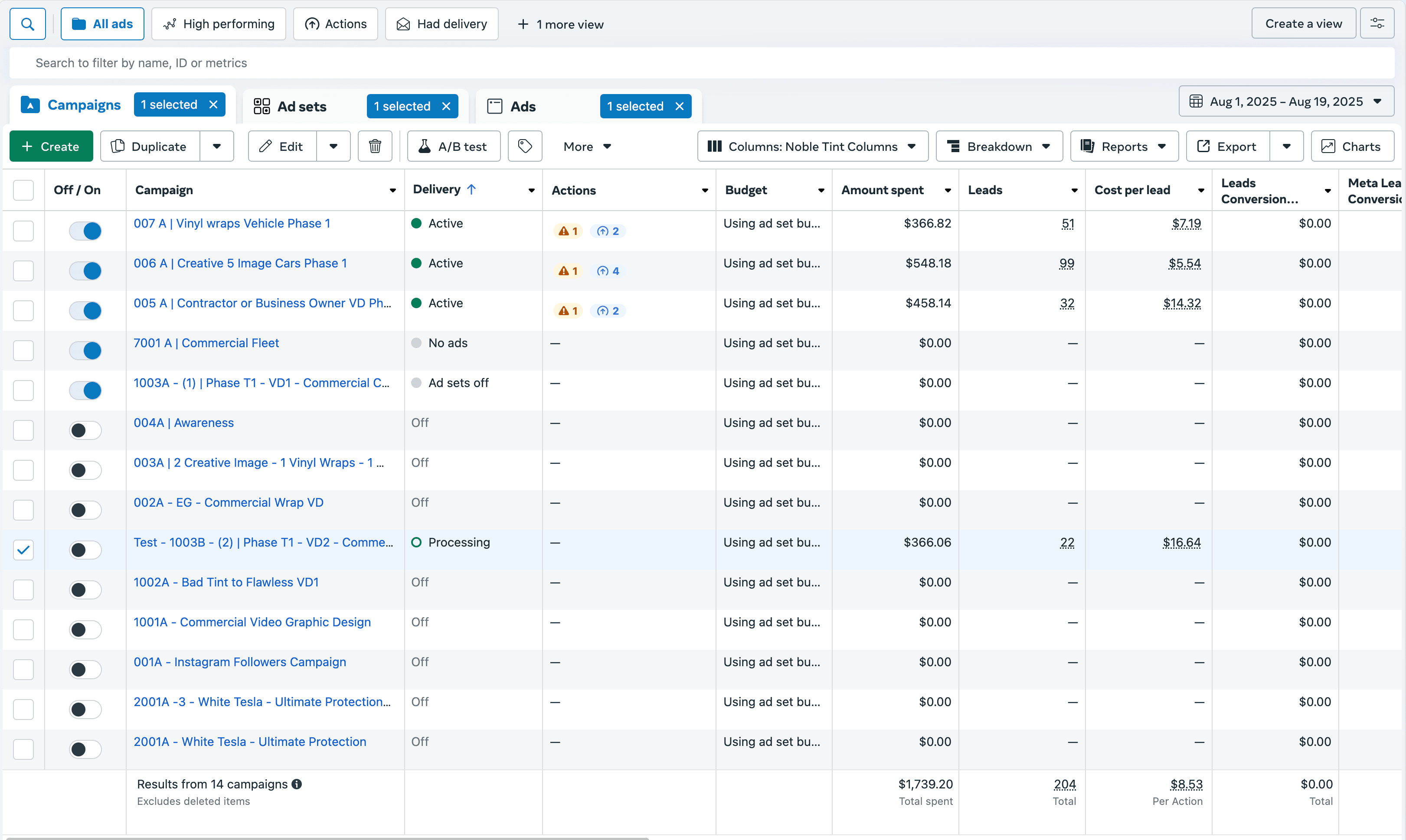
Task: Click the green Create button
Action: point(51,147)
